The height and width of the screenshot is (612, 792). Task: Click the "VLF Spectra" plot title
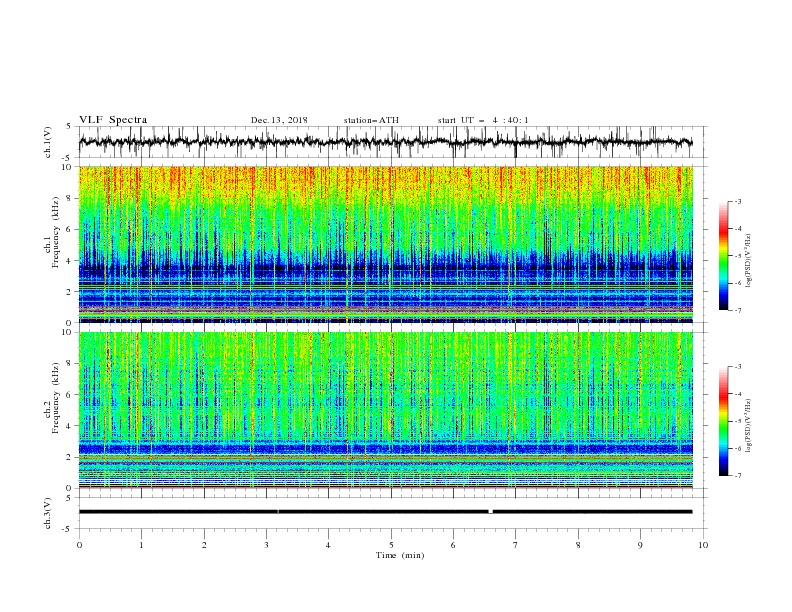point(113,120)
